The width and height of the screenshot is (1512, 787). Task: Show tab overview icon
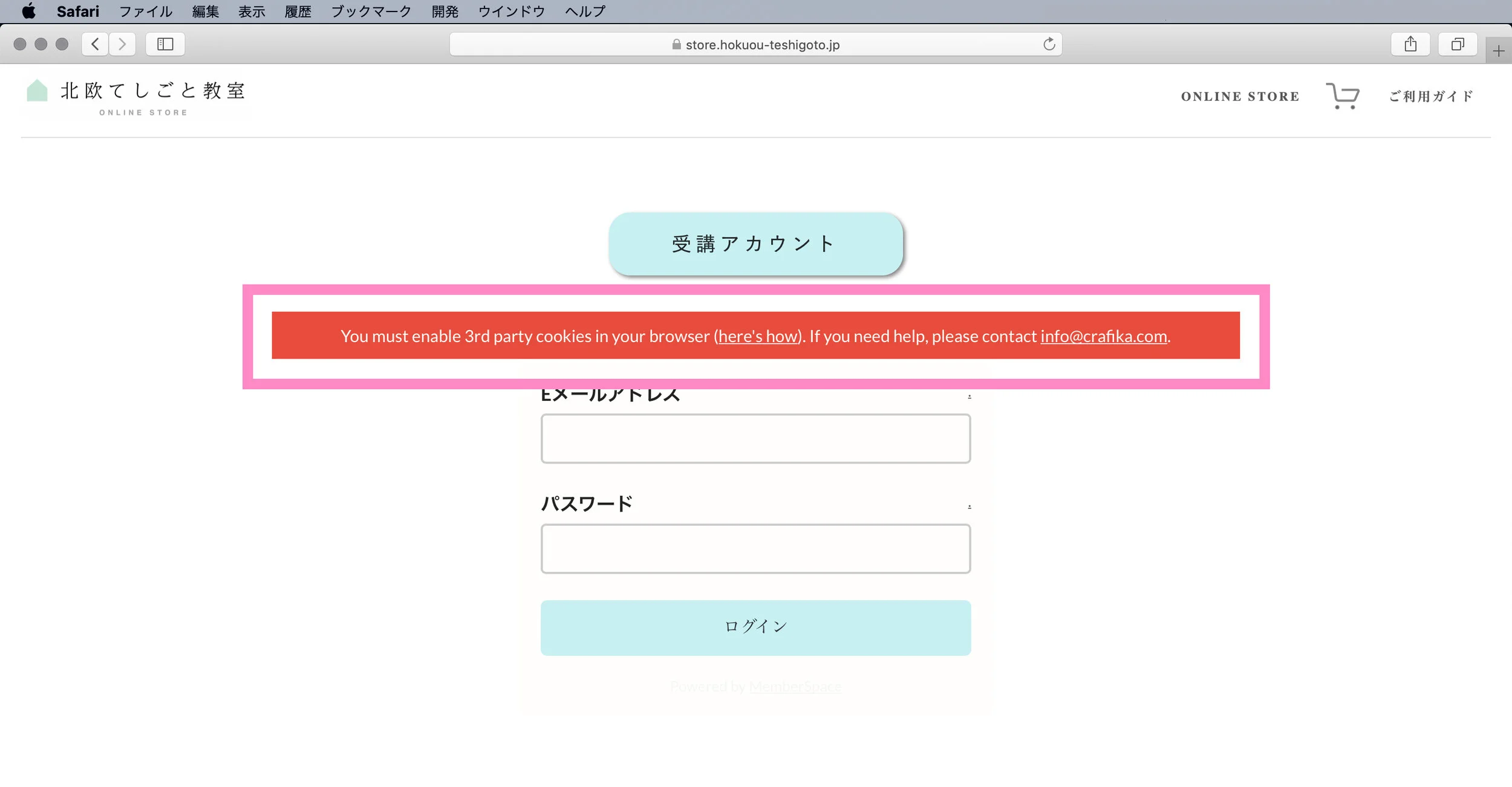pyautogui.click(x=1458, y=44)
